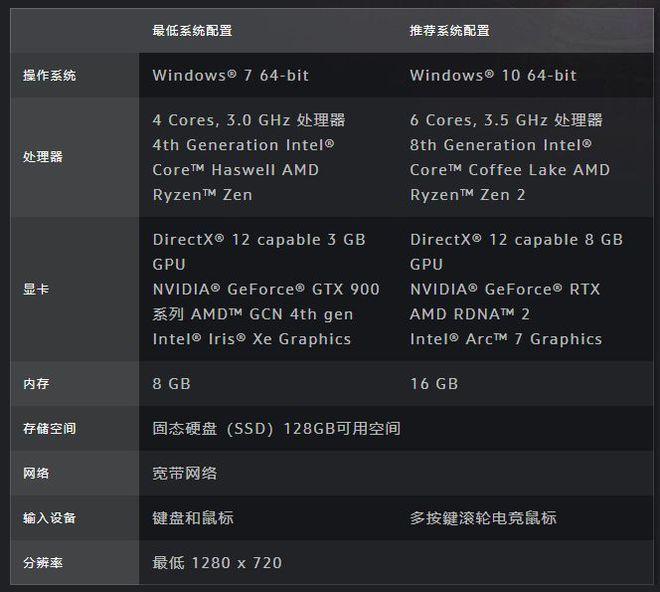Select the 显卡 row label
This screenshot has height=592, width=660.
tap(36, 289)
